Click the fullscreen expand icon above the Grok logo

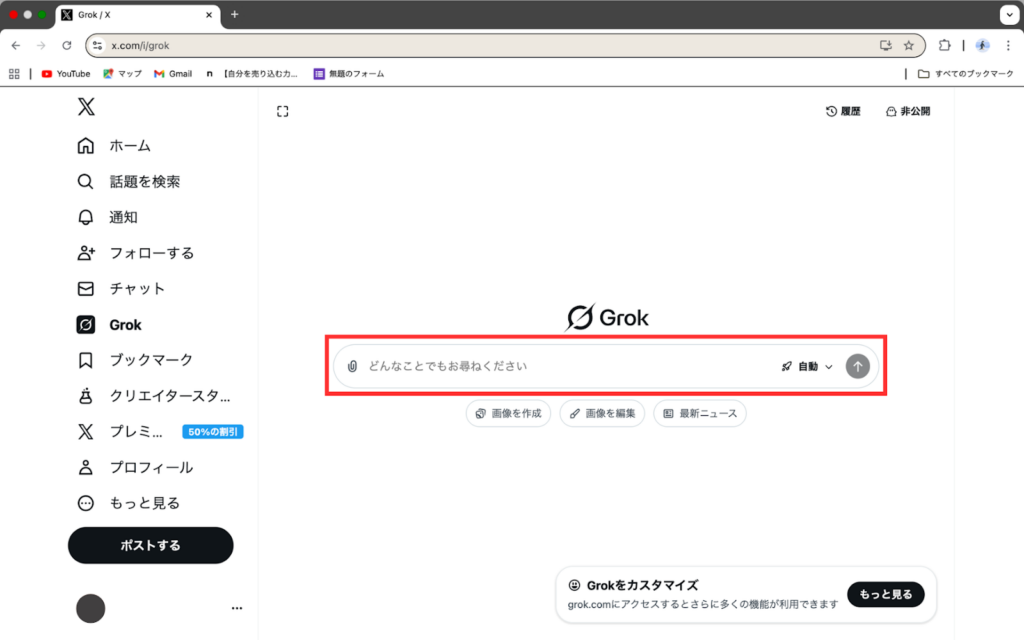(282, 111)
